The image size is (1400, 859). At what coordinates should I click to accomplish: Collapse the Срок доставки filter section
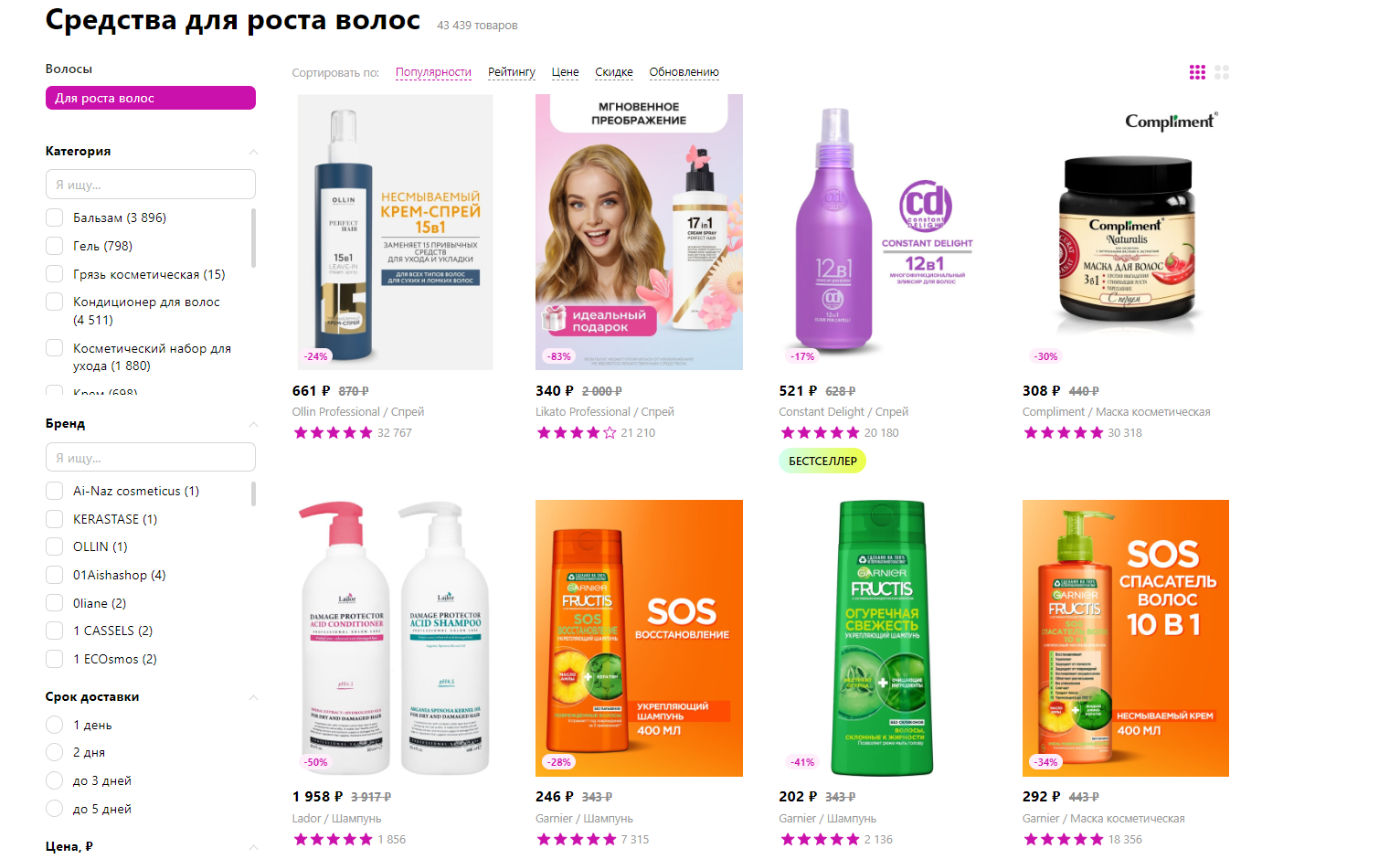pos(253,697)
